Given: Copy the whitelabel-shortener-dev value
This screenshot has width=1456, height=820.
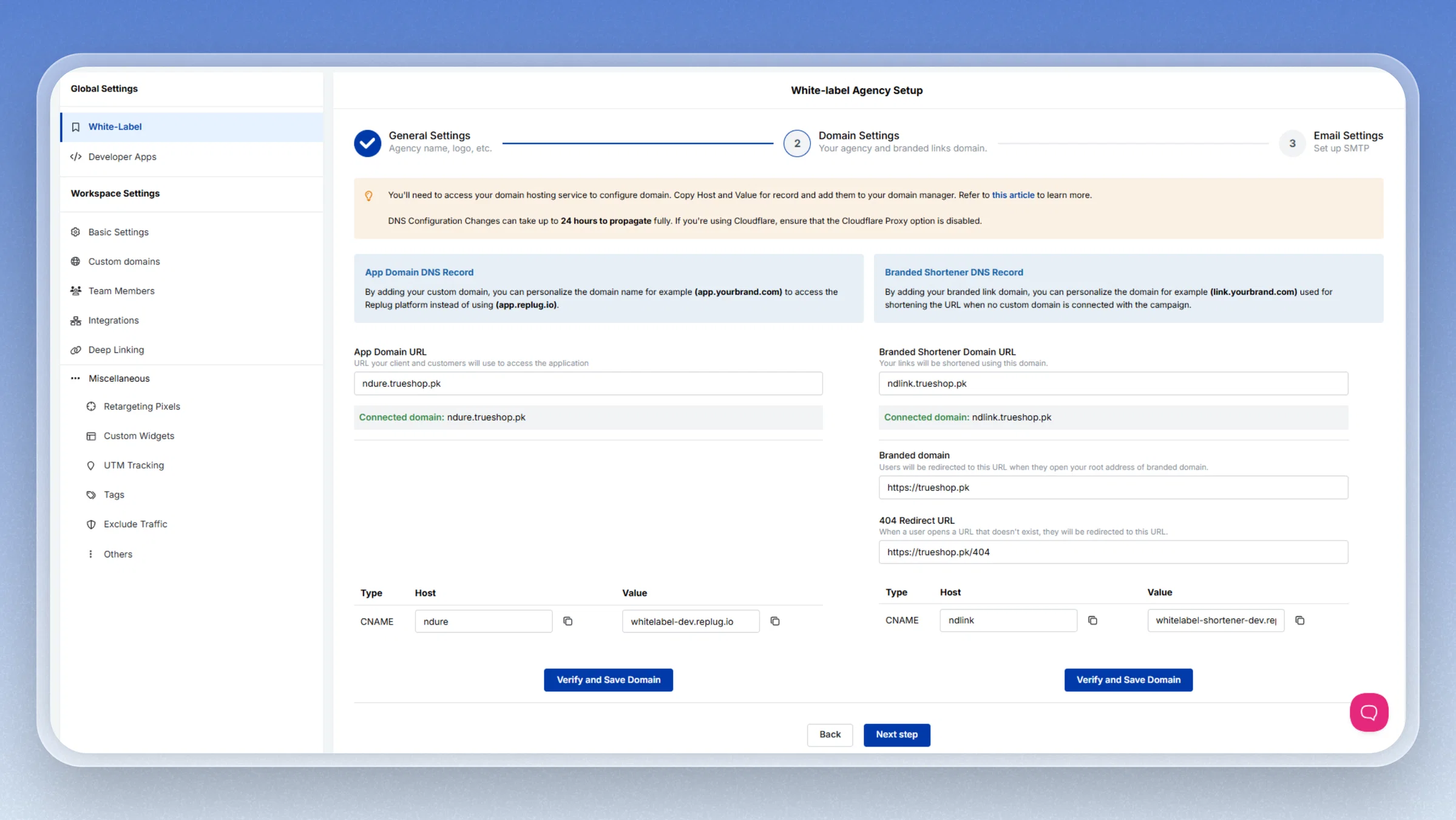Looking at the screenshot, I should point(1300,620).
